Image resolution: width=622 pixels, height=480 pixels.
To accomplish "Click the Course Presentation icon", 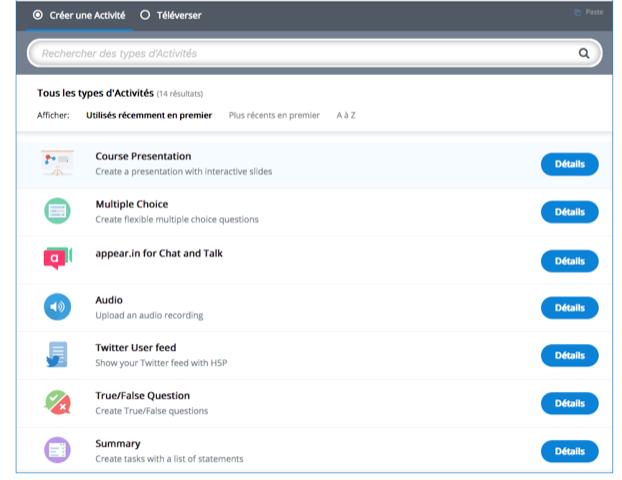I will coord(57,163).
